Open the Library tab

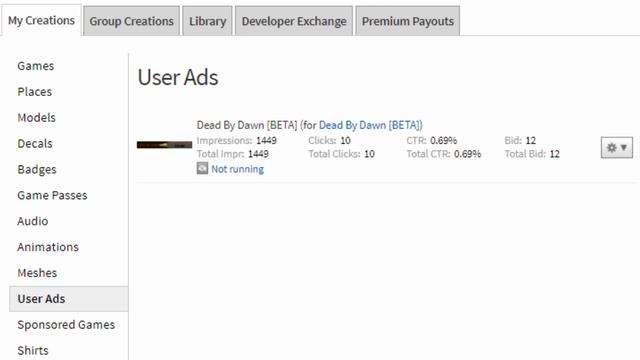(x=207, y=21)
